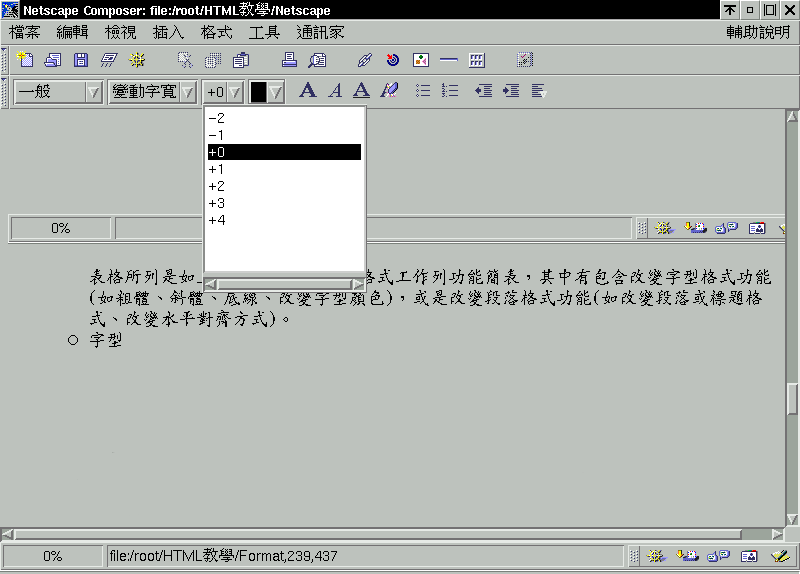Click the Inbox icon in bottom status bar
Viewport: 800px width, 574px height.
point(687,556)
